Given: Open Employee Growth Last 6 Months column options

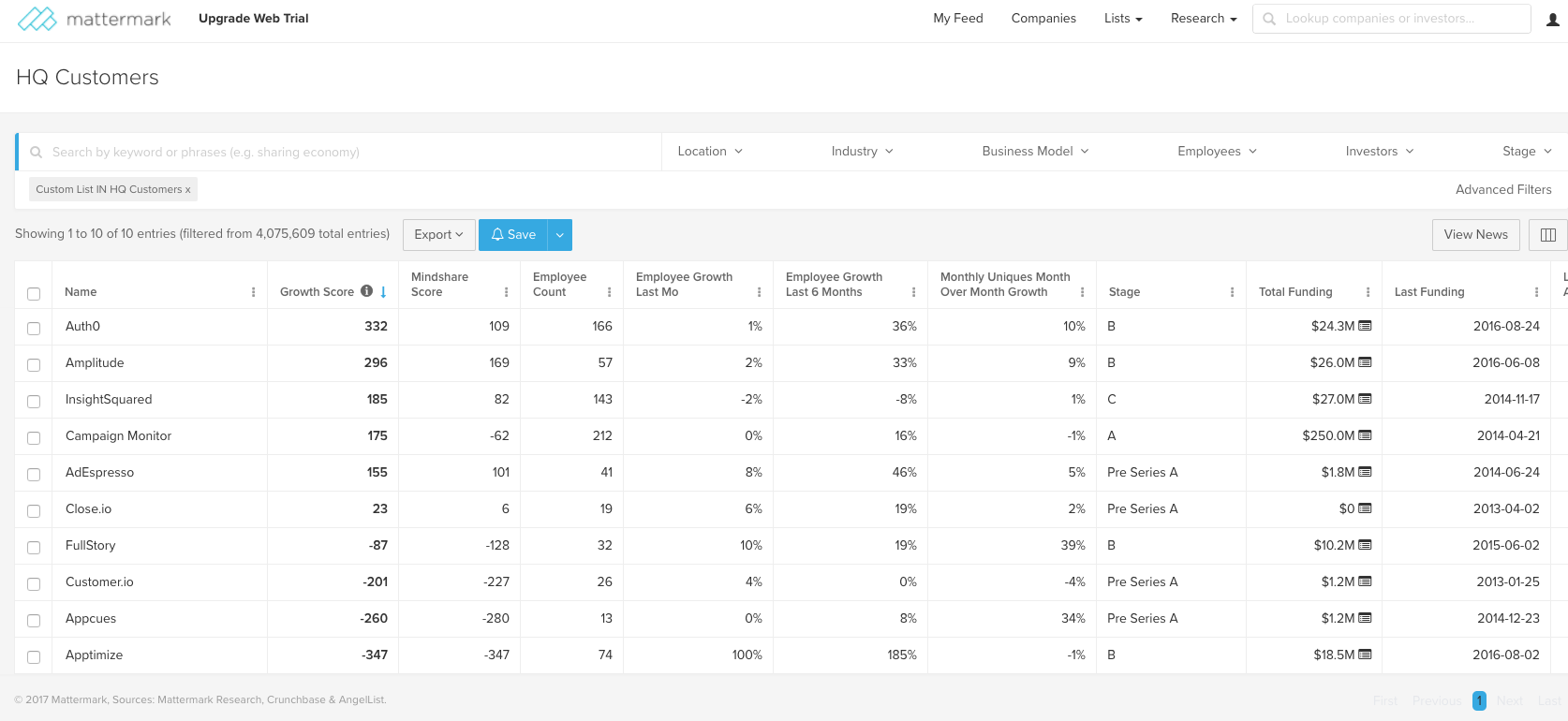Looking at the screenshot, I should coord(913,292).
